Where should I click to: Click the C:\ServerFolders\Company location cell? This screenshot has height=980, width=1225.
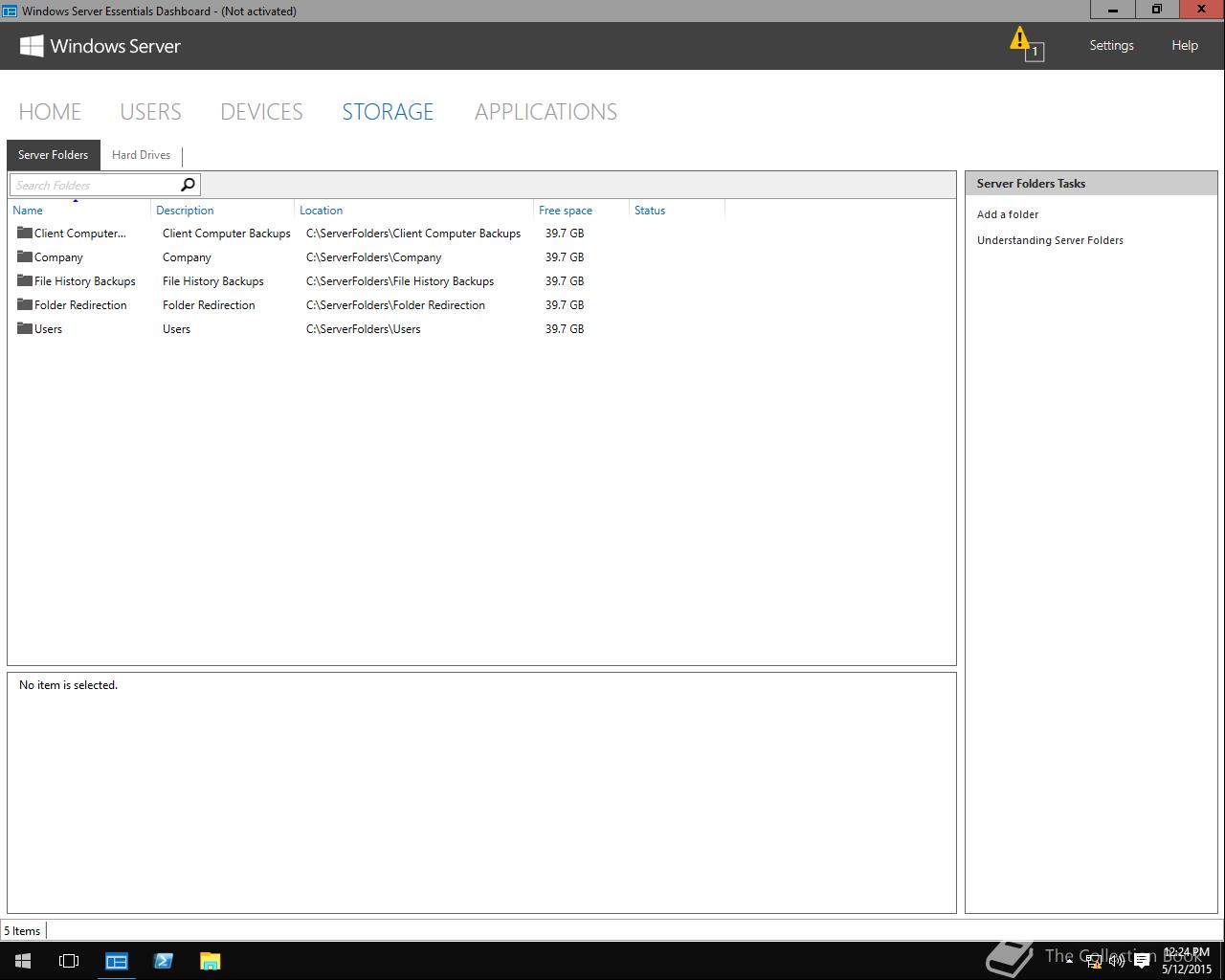click(374, 257)
